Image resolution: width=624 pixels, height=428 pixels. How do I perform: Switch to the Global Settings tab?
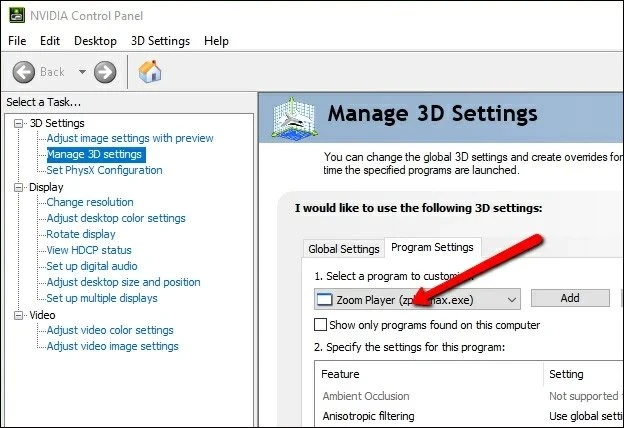343,249
